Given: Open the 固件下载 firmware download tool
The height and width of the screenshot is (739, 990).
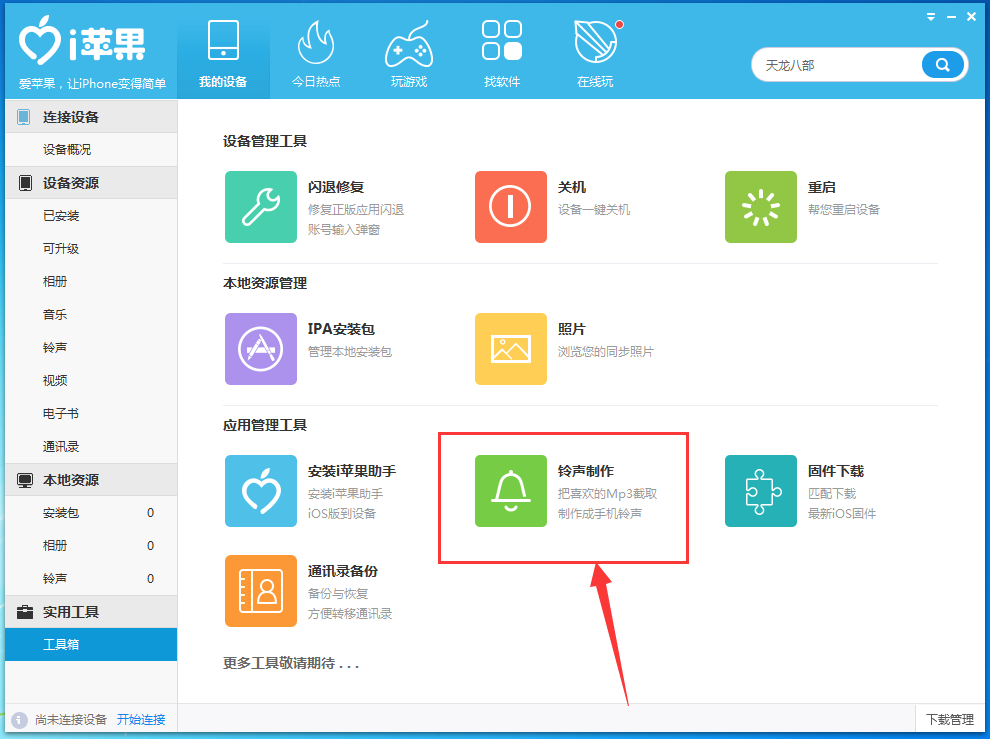Looking at the screenshot, I should coord(761,491).
